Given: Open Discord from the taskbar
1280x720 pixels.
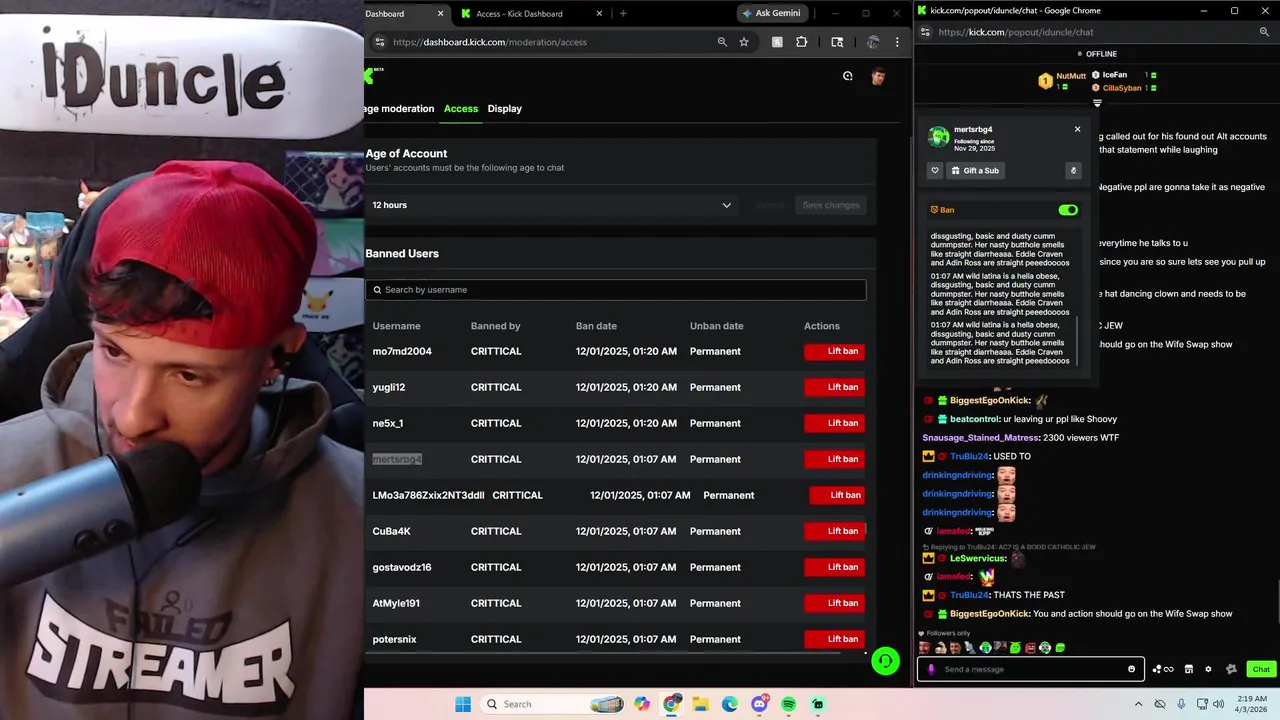Looking at the screenshot, I should point(759,704).
